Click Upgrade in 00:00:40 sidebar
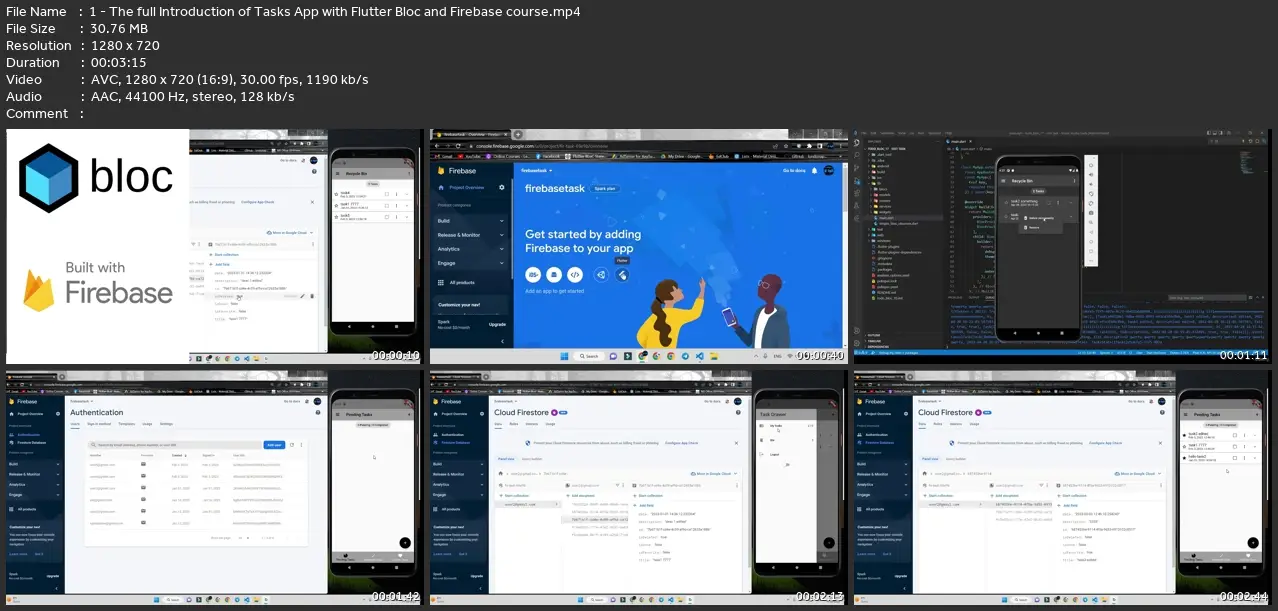 pyautogui.click(x=497, y=324)
